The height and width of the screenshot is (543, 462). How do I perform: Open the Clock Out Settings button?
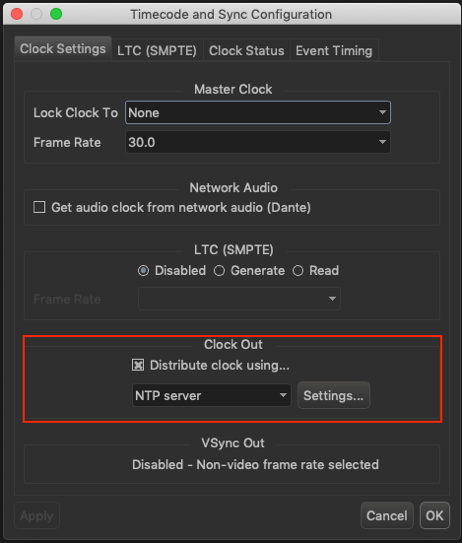coord(334,395)
